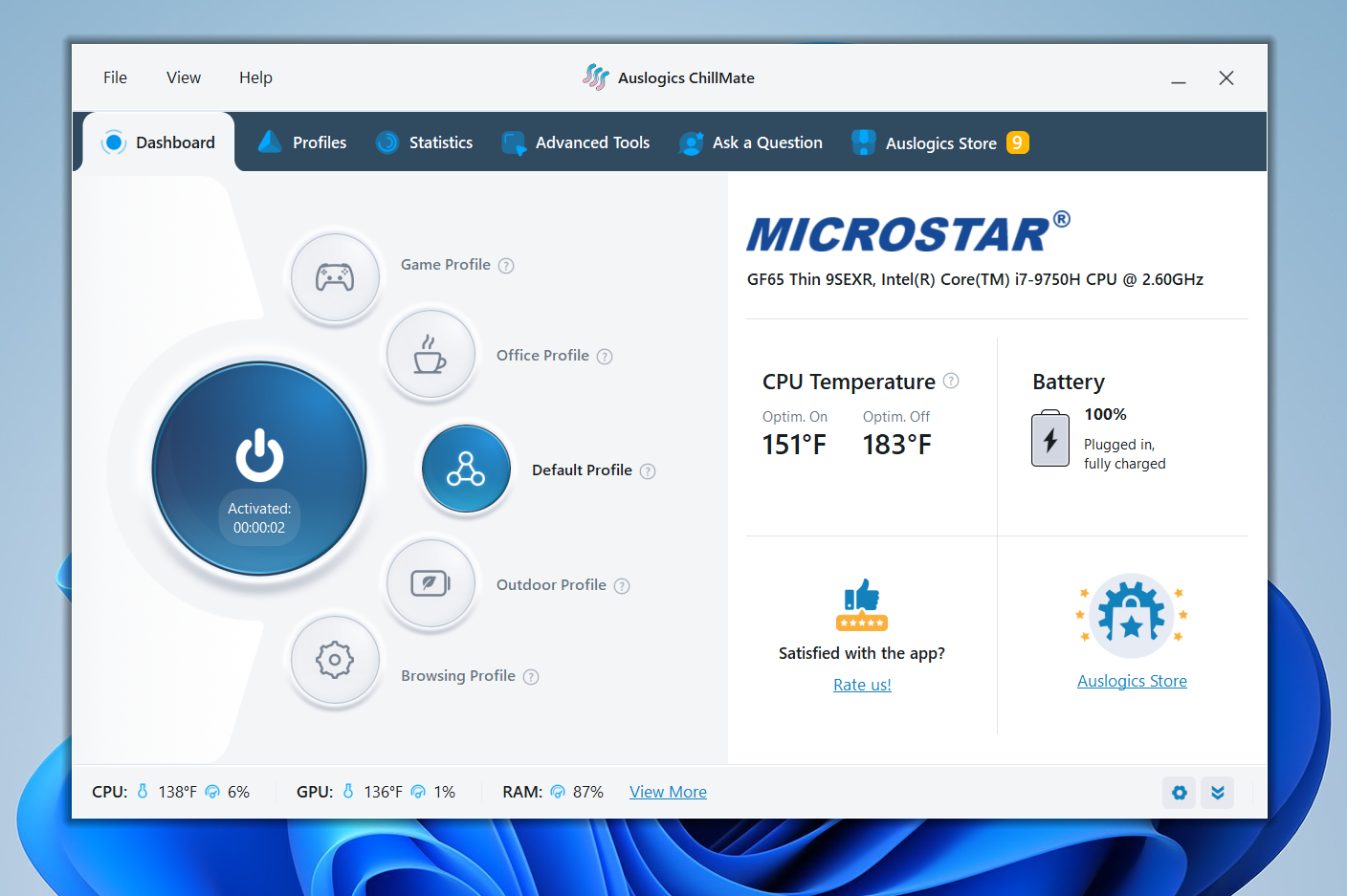Click the Outdoor Profile leaf icon
Screen dimensions: 1347x896
[x=431, y=583]
